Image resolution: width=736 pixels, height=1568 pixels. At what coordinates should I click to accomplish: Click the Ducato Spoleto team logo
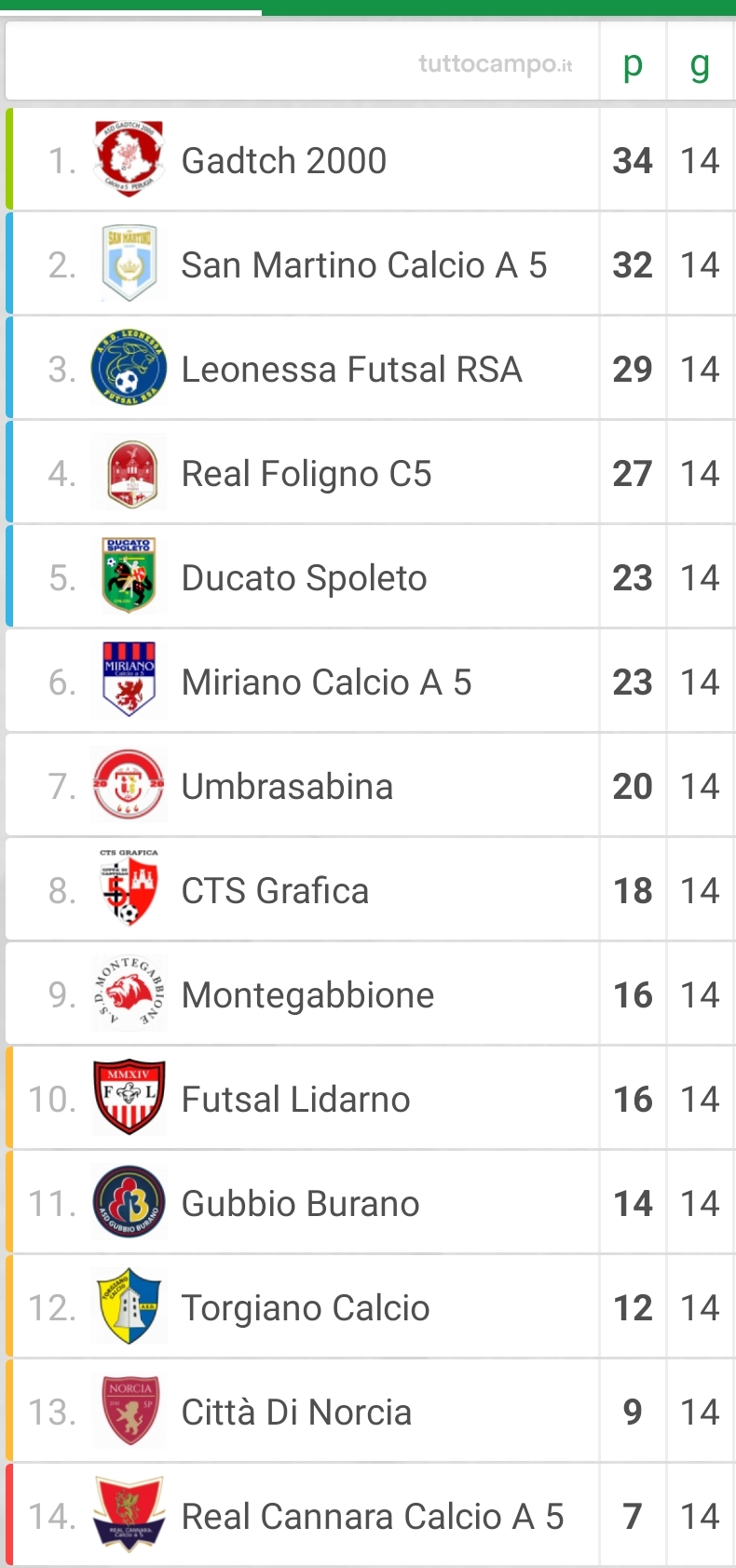(x=129, y=576)
